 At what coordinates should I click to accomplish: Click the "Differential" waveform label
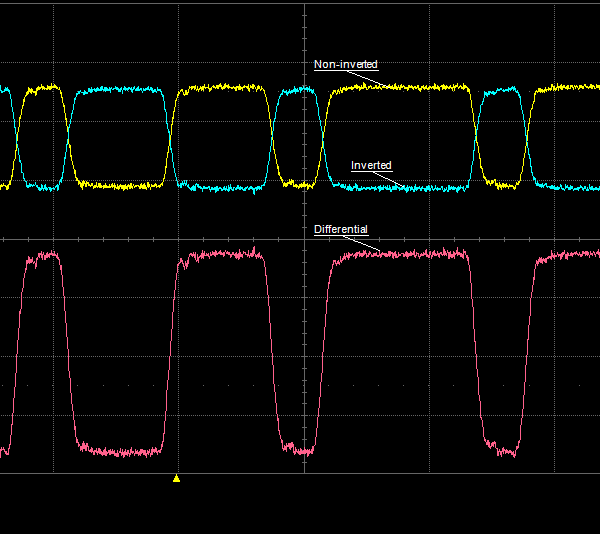click(341, 230)
